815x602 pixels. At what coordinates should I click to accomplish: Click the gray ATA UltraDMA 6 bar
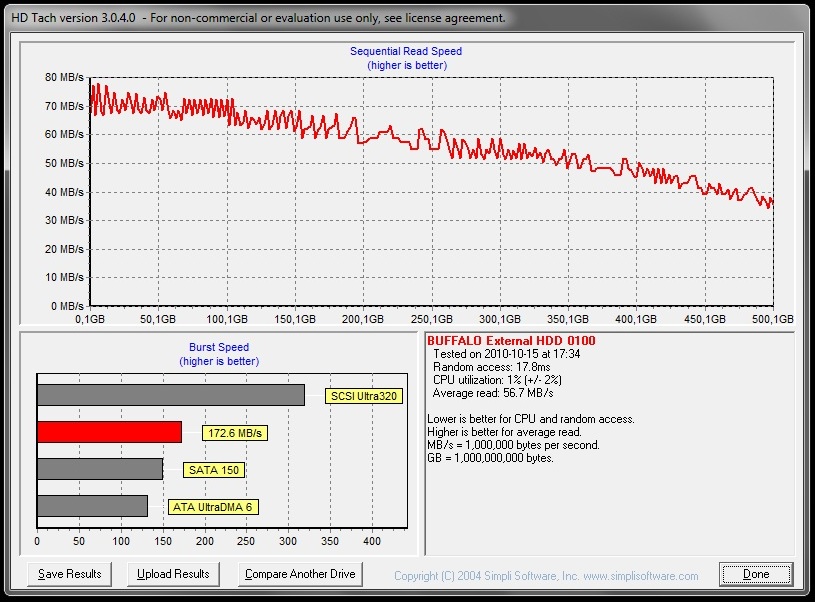(x=92, y=506)
